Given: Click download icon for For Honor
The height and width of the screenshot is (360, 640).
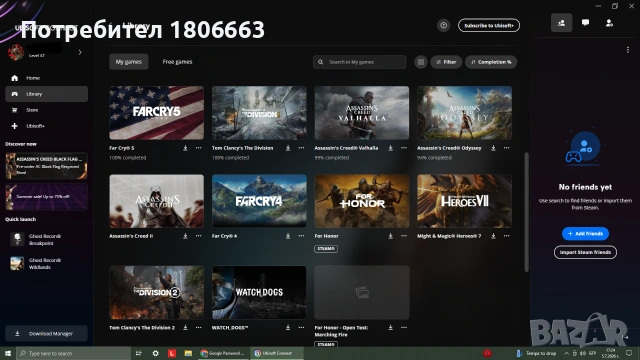Looking at the screenshot, I should click(x=391, y=236).
